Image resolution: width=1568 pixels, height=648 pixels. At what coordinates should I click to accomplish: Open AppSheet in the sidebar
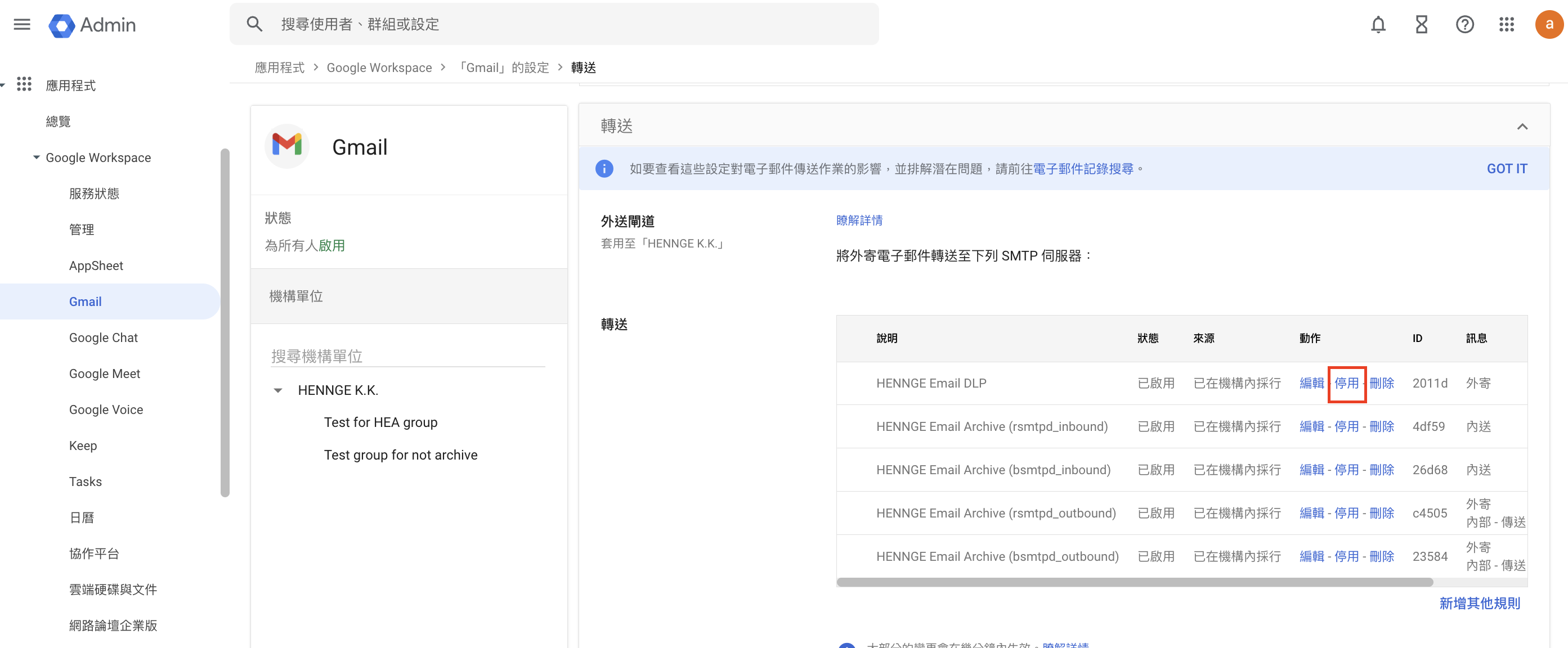point(96,265)
